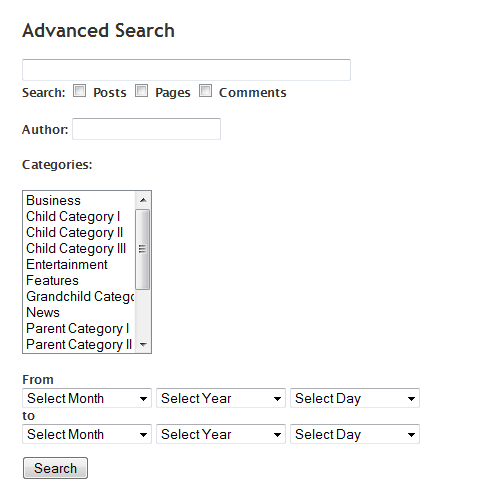
Task: Check the Comments search option
Action: pyautogui.click(x=205, y=91)
